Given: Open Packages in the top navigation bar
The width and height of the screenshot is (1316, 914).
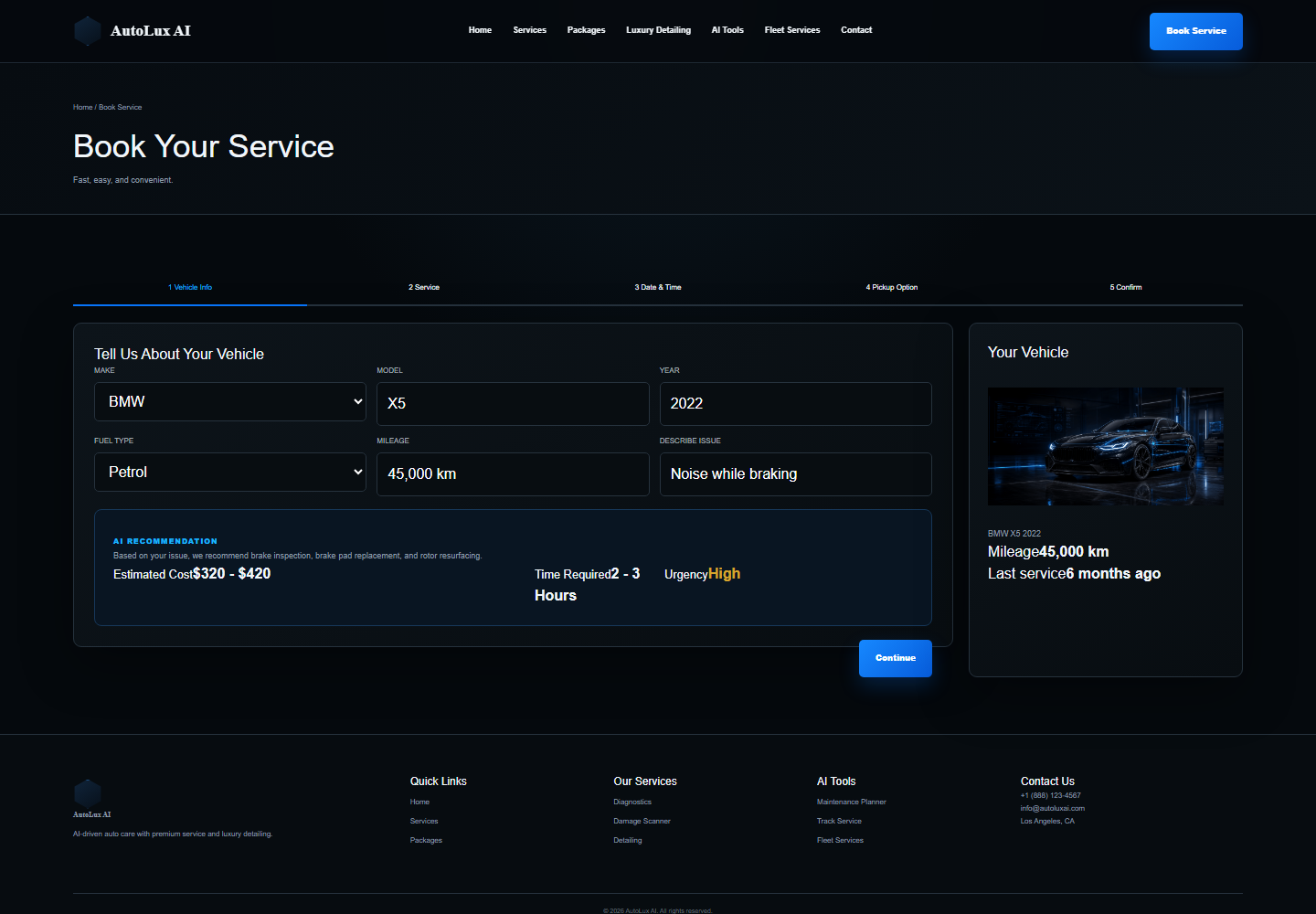Looking at the screenshot, I should tap(586, 30).
